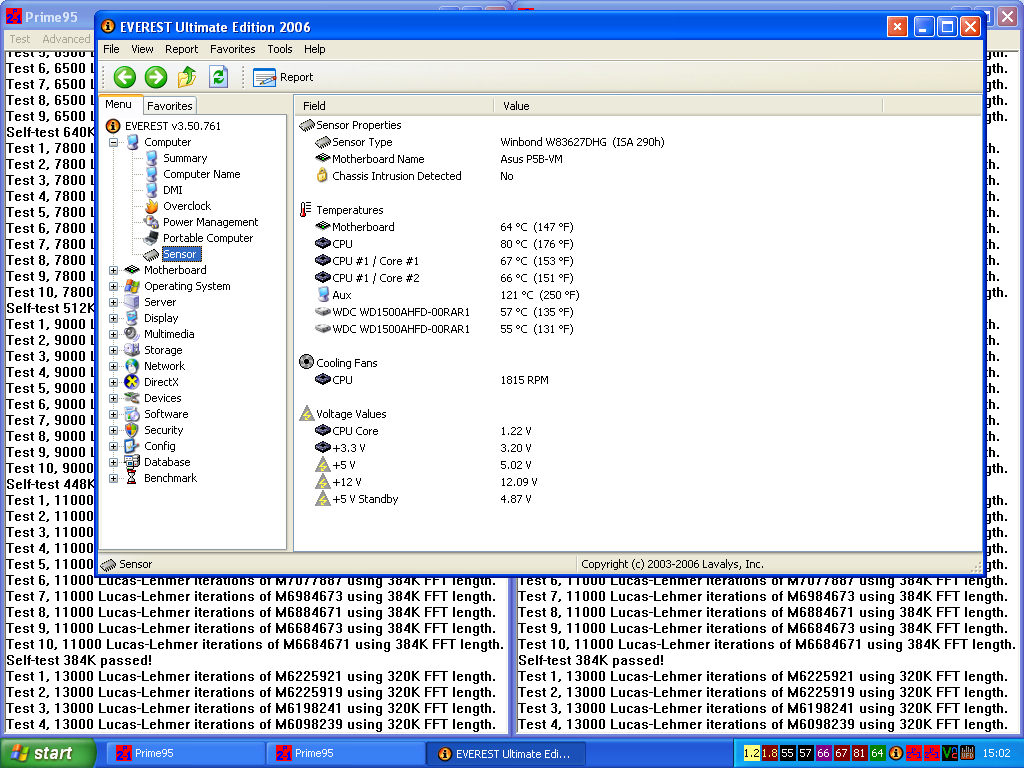Expand the Motherboard tree node
Viewport: 1024px width, 768px height.
point(114,270)
